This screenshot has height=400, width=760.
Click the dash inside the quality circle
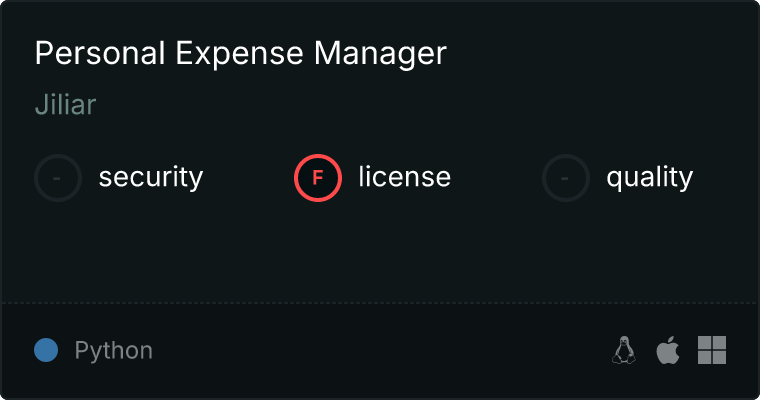[566, 178]
